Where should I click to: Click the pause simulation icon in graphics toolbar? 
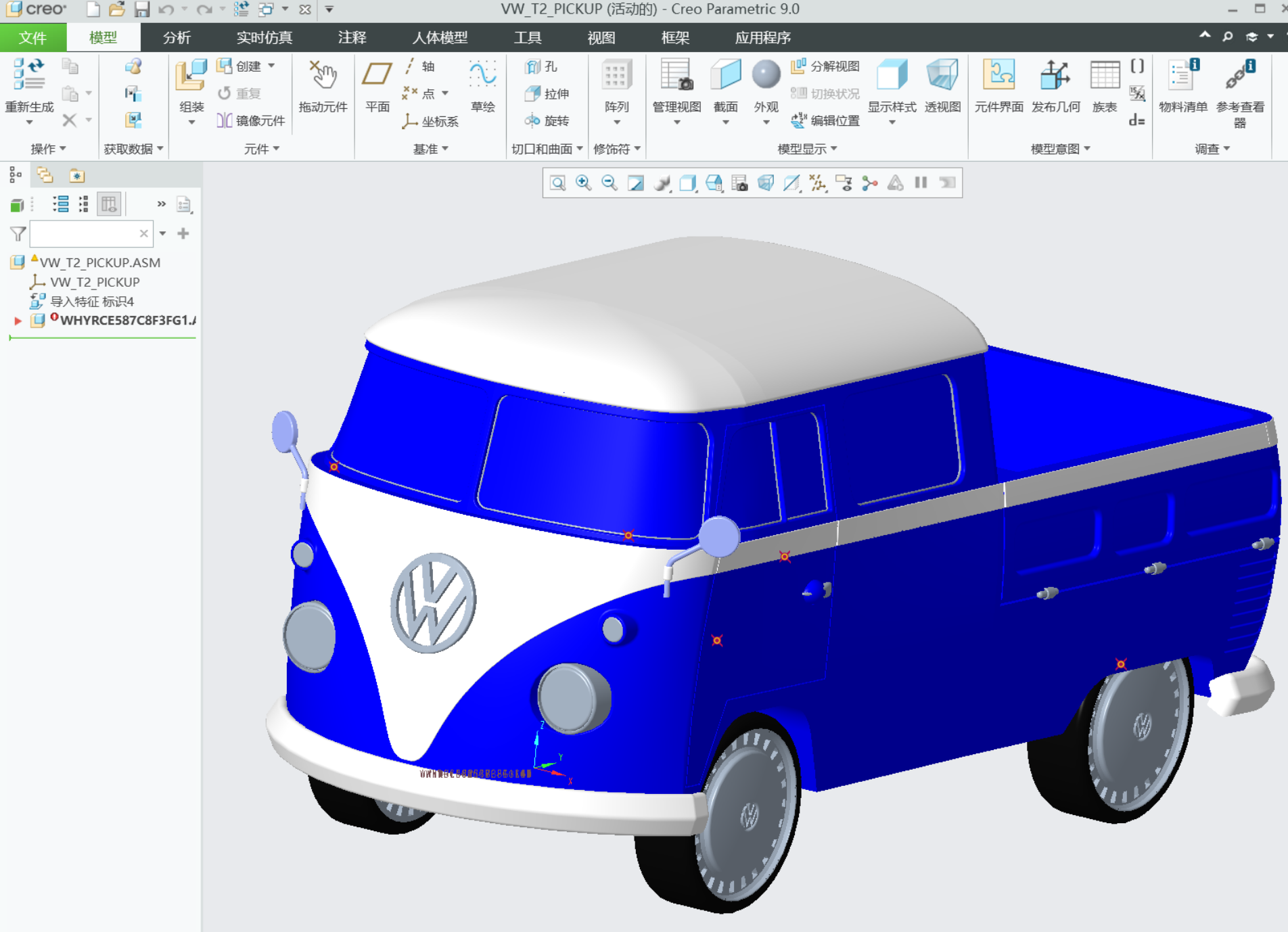pyautogui.click(x=921, y=183)
